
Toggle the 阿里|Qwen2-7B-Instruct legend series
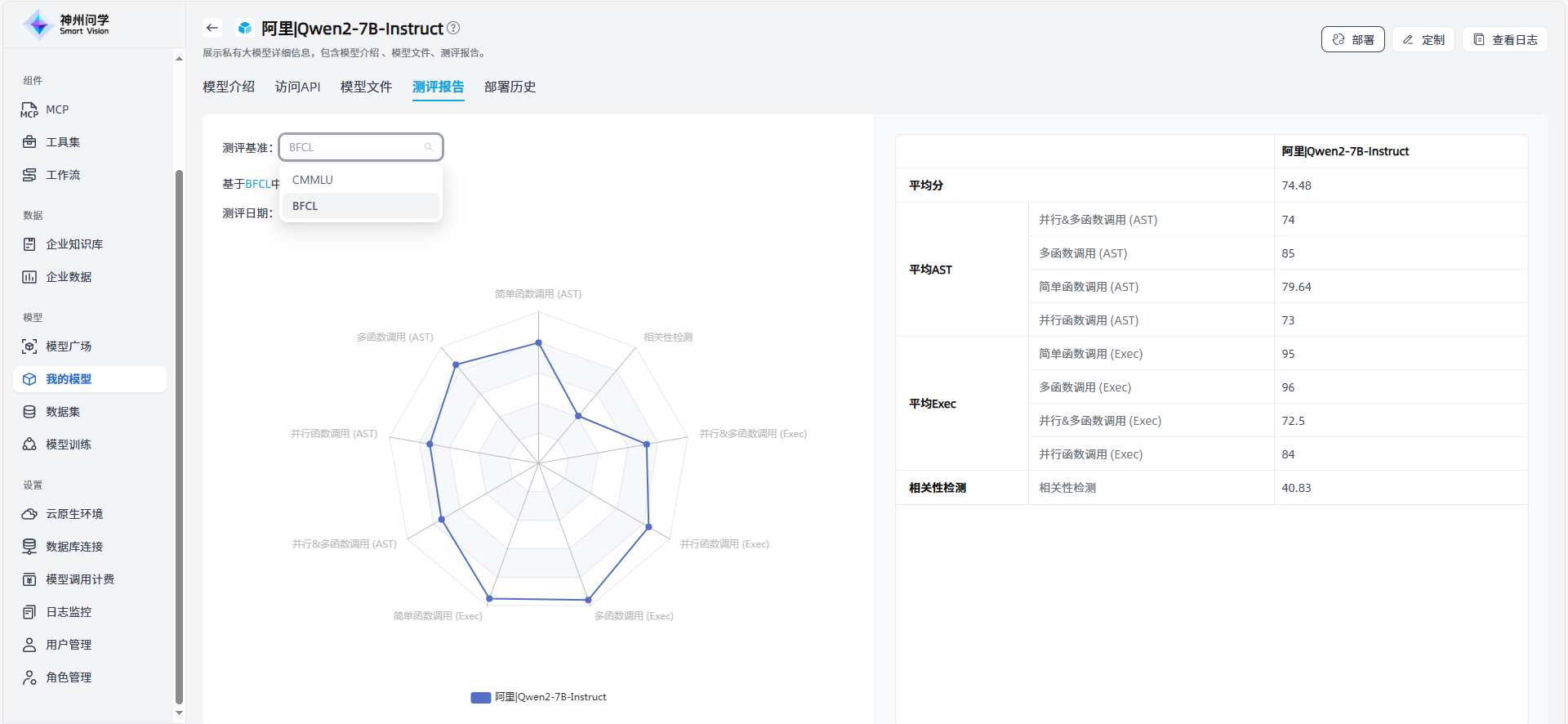(539, 697)
